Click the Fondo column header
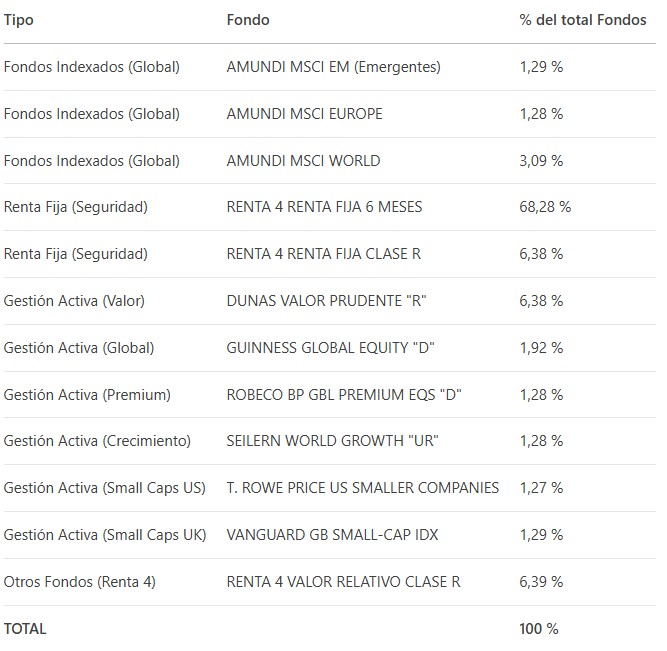 coord(248,20)
